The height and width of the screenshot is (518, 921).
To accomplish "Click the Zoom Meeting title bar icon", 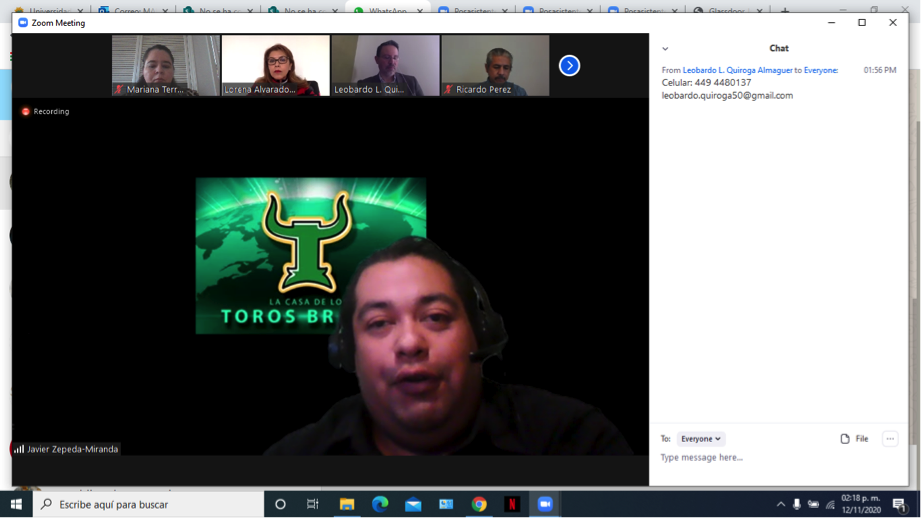I will [23, 23].
